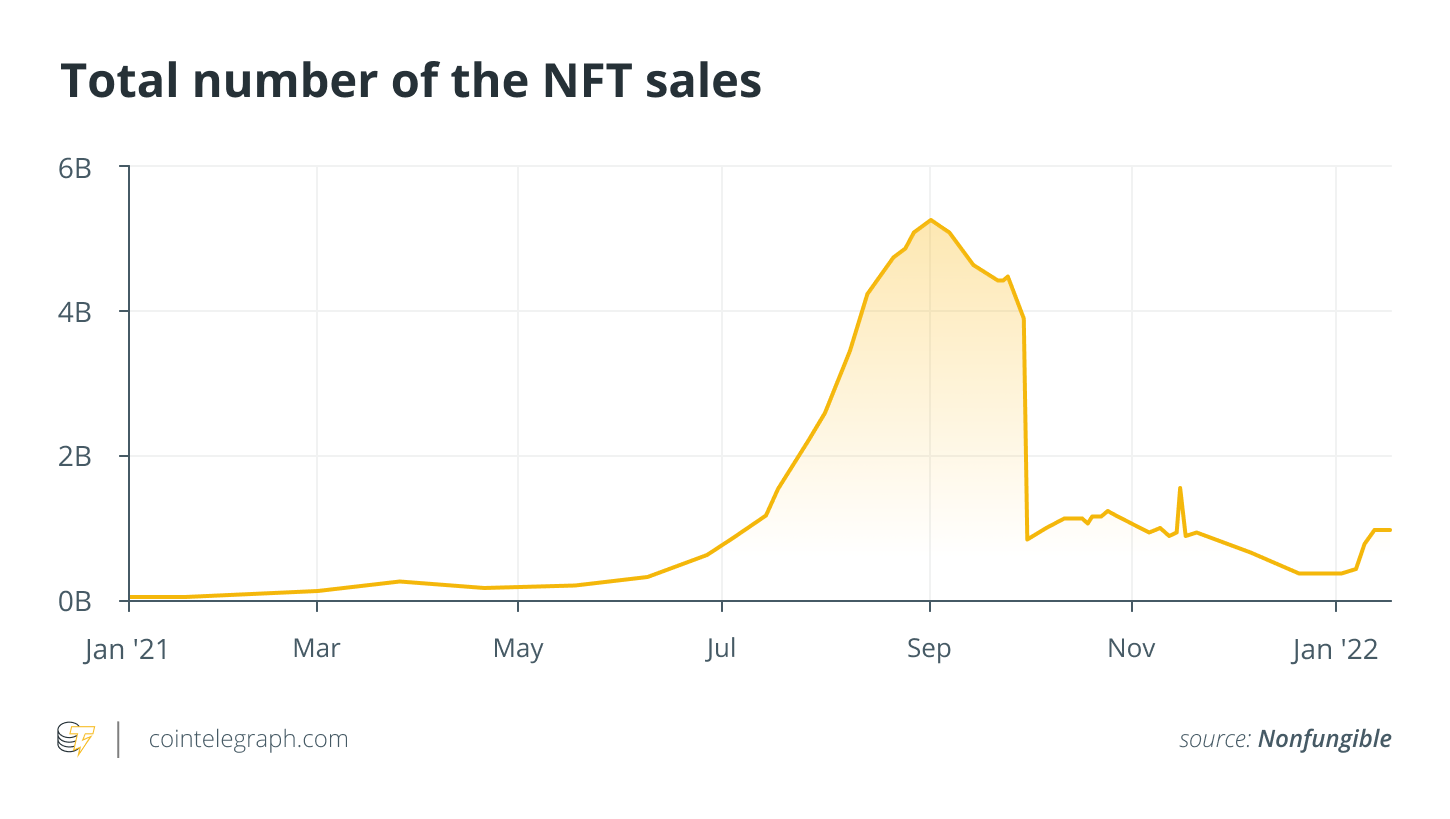Click the Cointelegraph coin logo icon
1450x819 pixels.
pos(76,739)
